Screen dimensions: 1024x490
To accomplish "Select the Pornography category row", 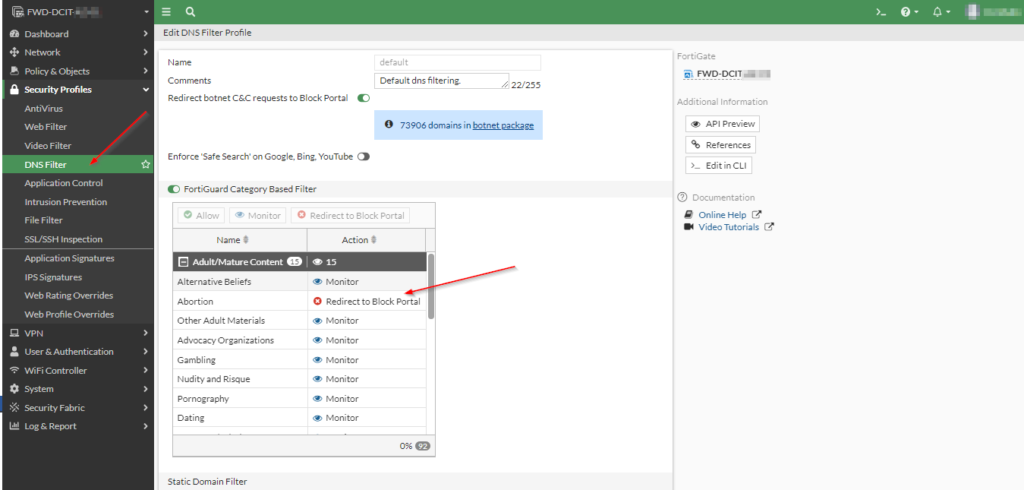I will click(x=299, y=399).
